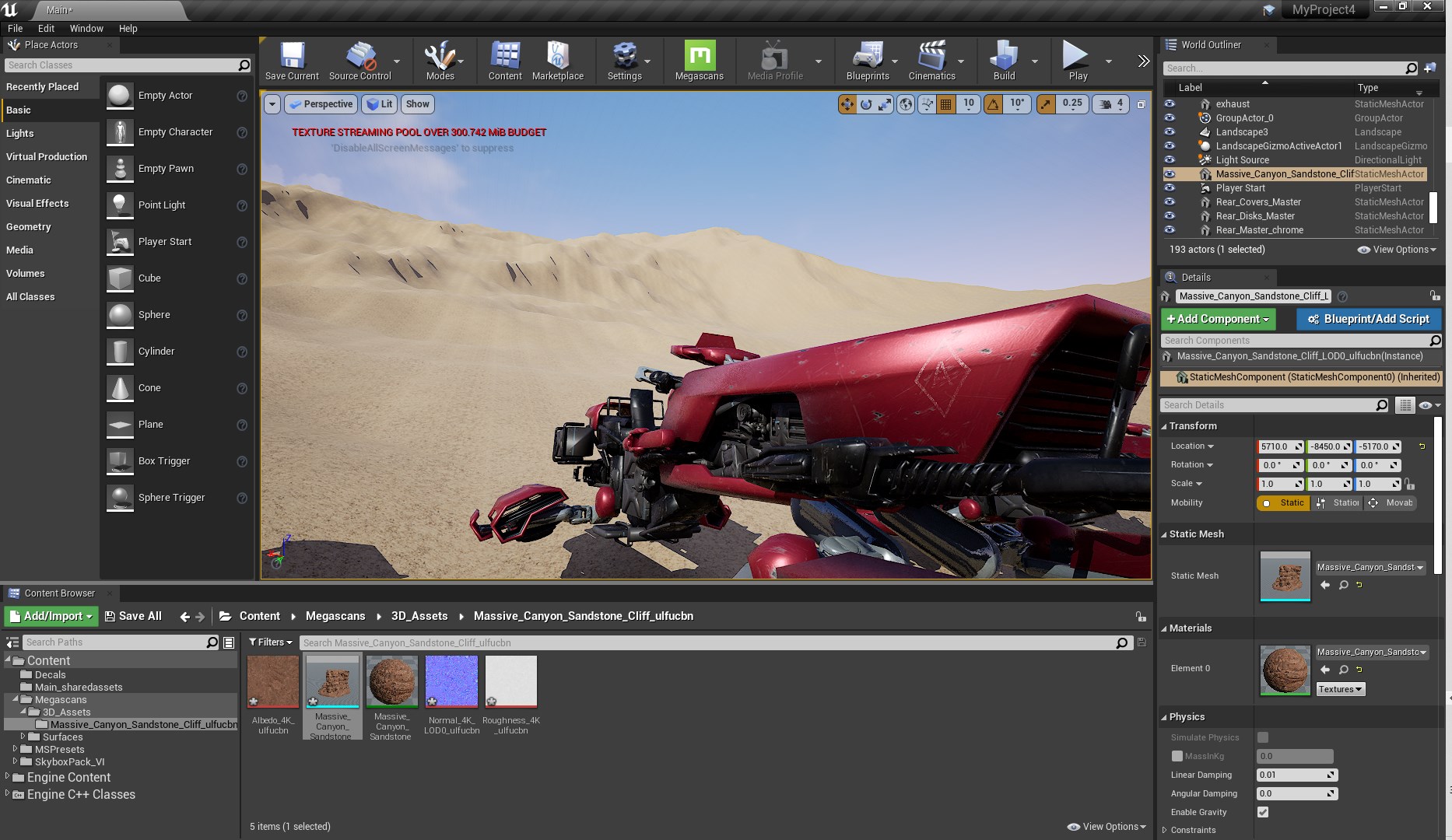Open the Cinematics toolbar menu
Viewport: 1452px width, 840px height.
[933, 61]
